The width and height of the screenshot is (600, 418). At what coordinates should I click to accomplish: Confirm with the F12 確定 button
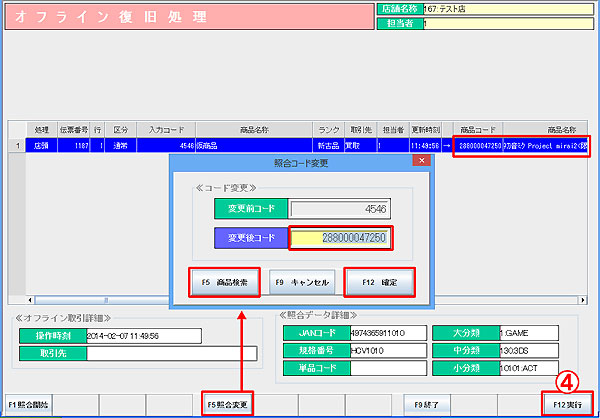tap(379, 283)
